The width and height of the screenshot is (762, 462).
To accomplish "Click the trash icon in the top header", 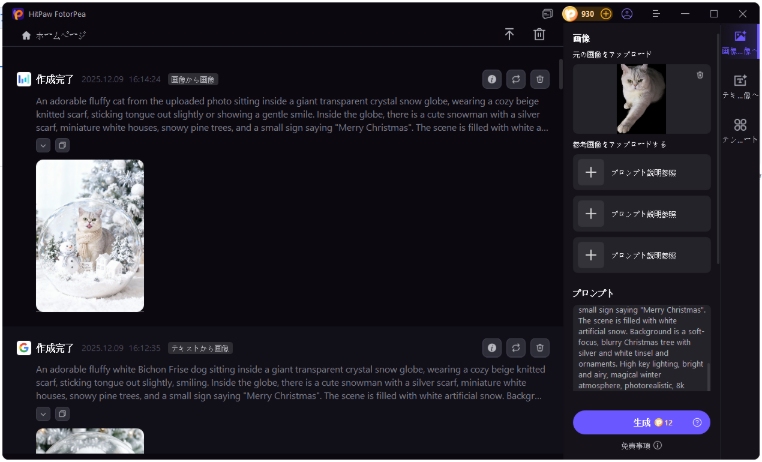I will (x=539, y=34).
